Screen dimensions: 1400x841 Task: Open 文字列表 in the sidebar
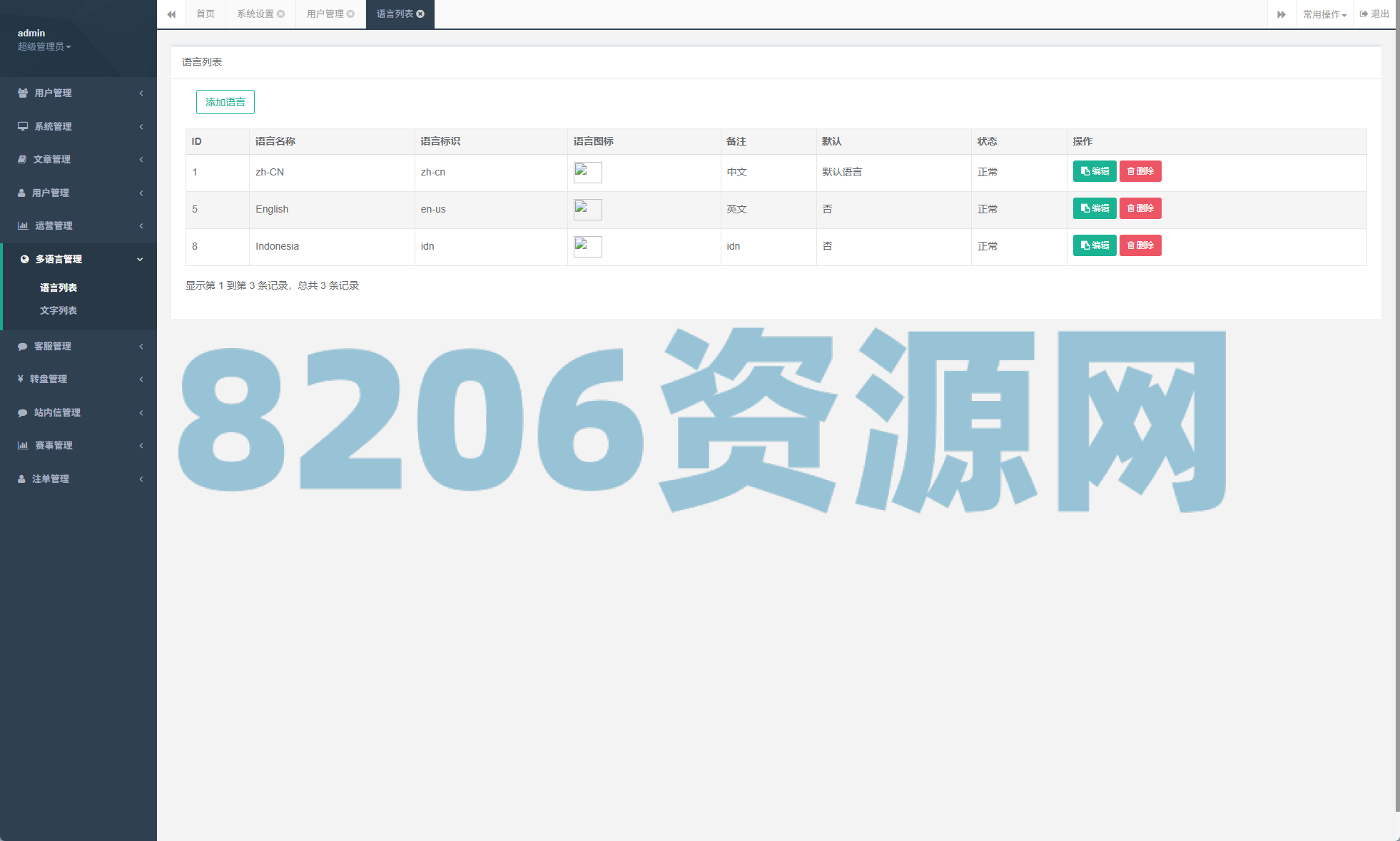[x=59, y=310]
